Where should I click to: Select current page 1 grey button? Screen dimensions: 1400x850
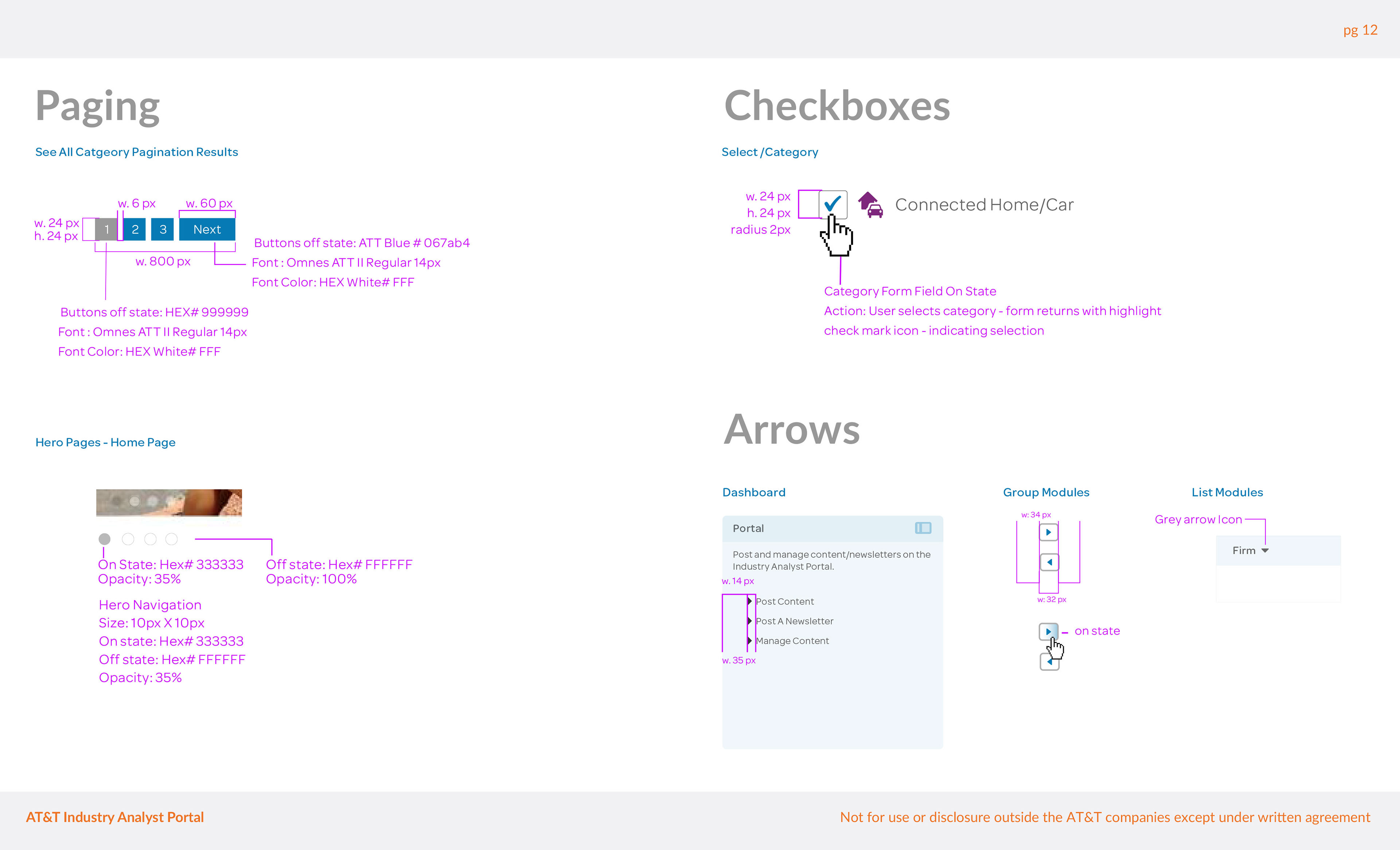click(106, 229)
